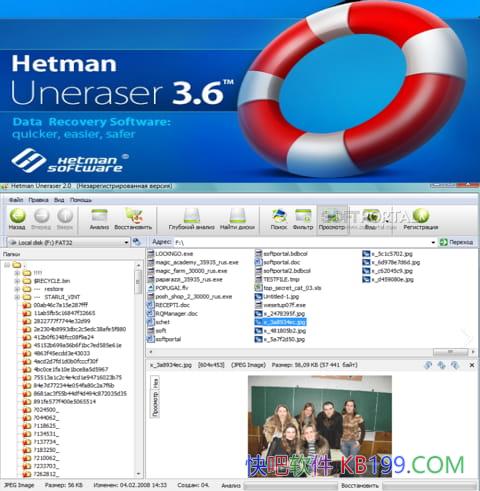Select file magic_academy_35935_rus.exe
Viewport: 480px width, 491px height.
[197, 262]
